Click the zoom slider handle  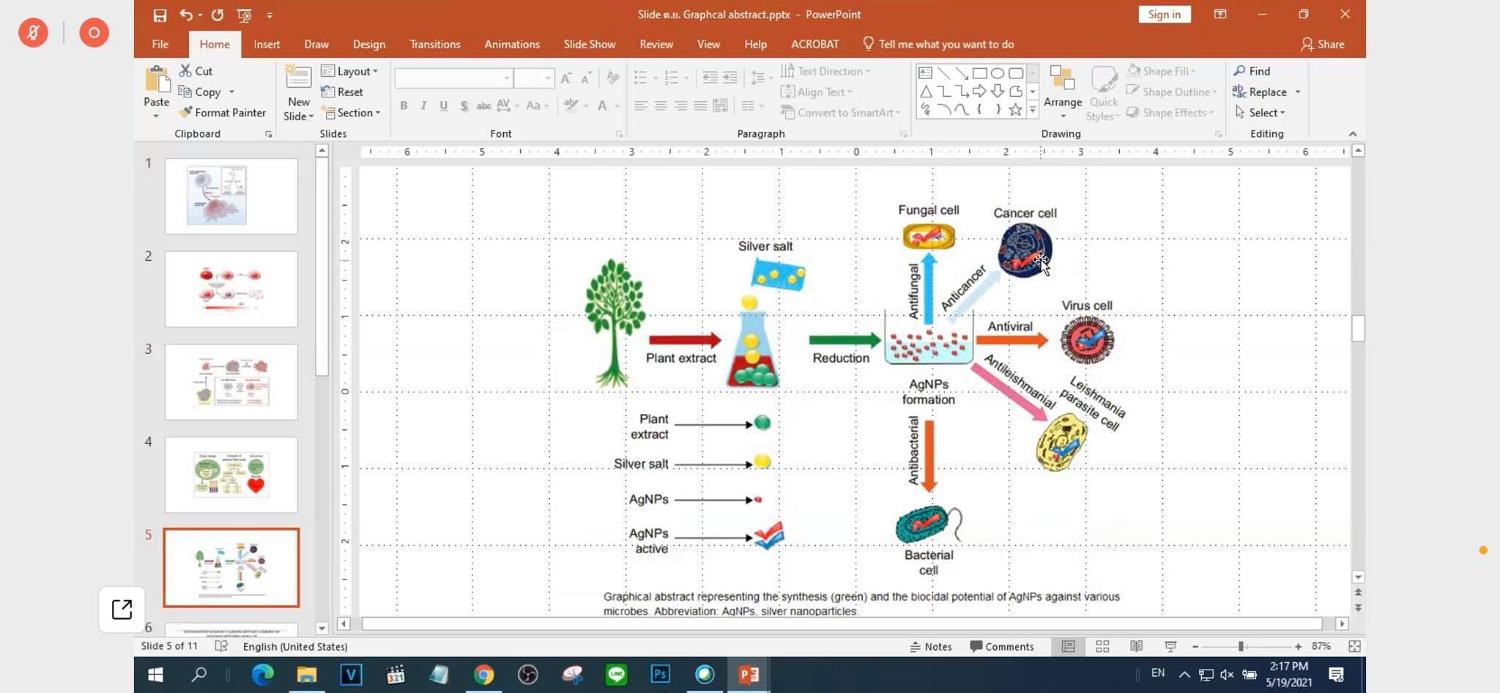(1241, 647)
